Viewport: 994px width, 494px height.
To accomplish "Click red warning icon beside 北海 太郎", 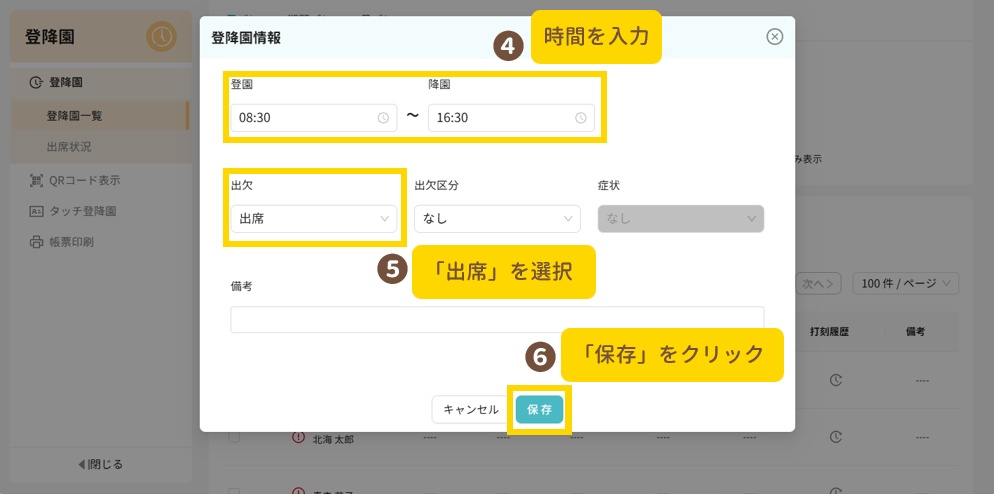I will 297,437.
